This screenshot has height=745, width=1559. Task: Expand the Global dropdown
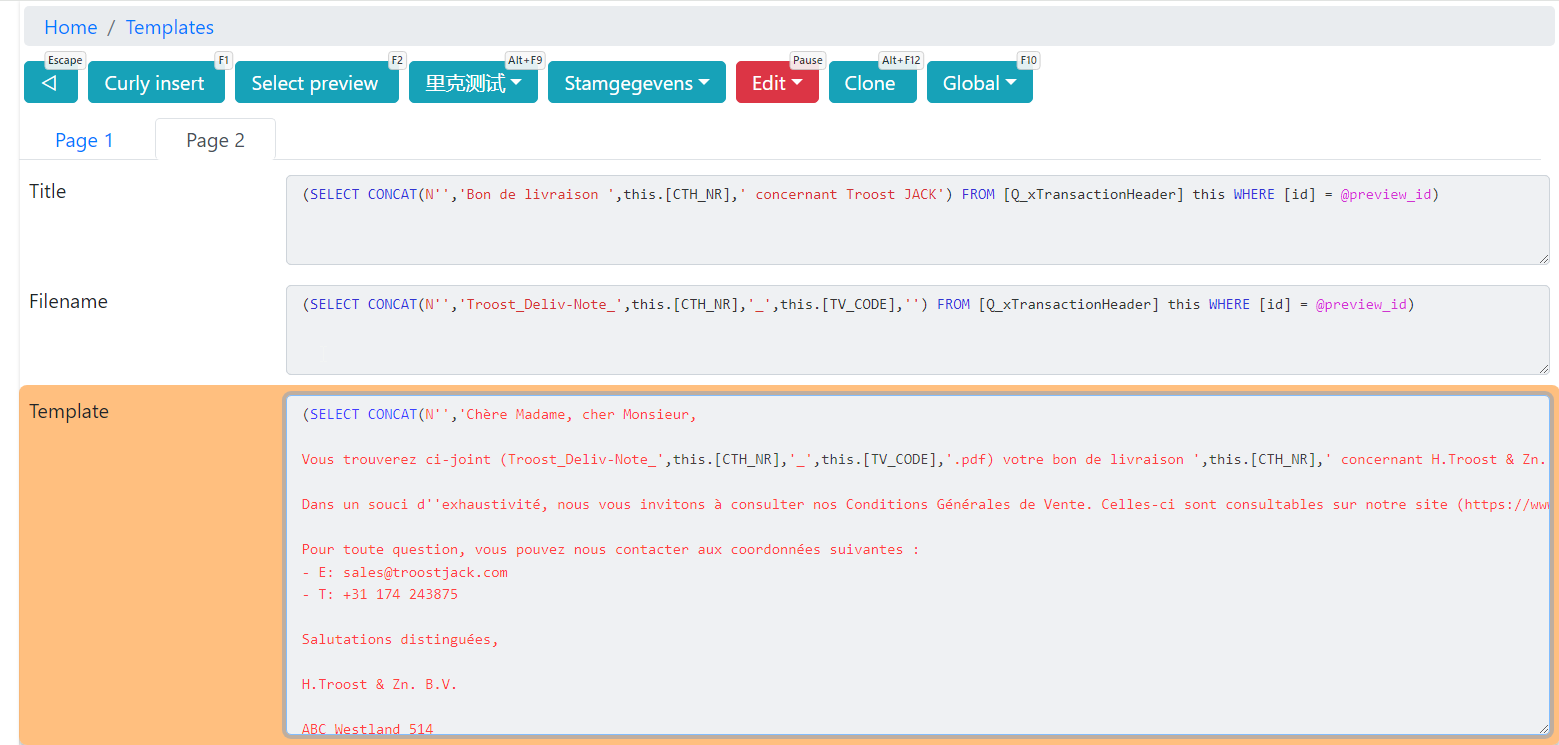(x=979, y=82)
